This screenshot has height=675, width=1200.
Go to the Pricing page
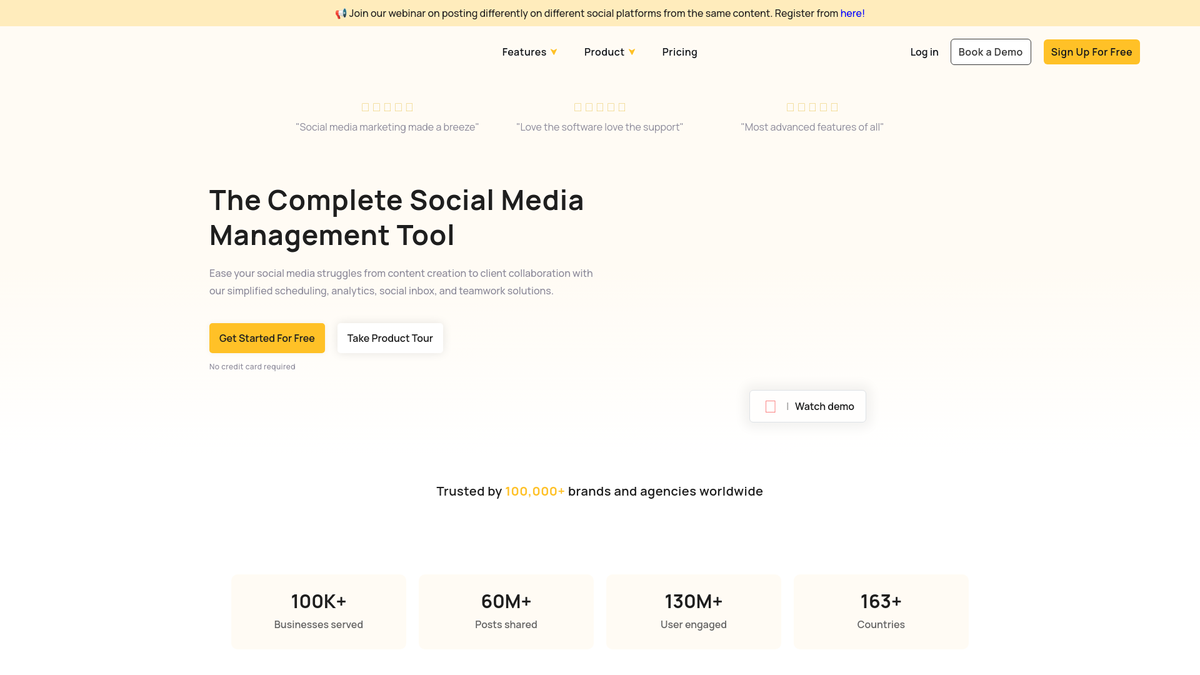click(679, 52)
